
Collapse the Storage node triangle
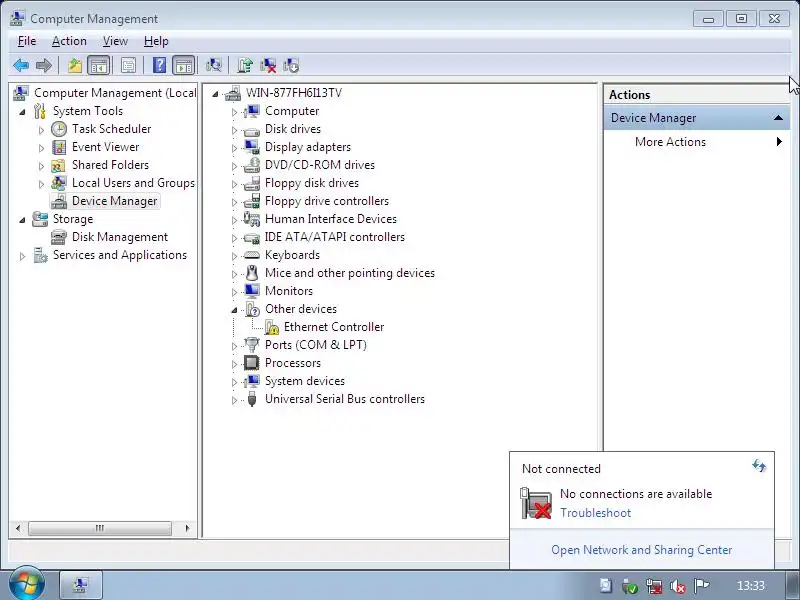[22, 220]
